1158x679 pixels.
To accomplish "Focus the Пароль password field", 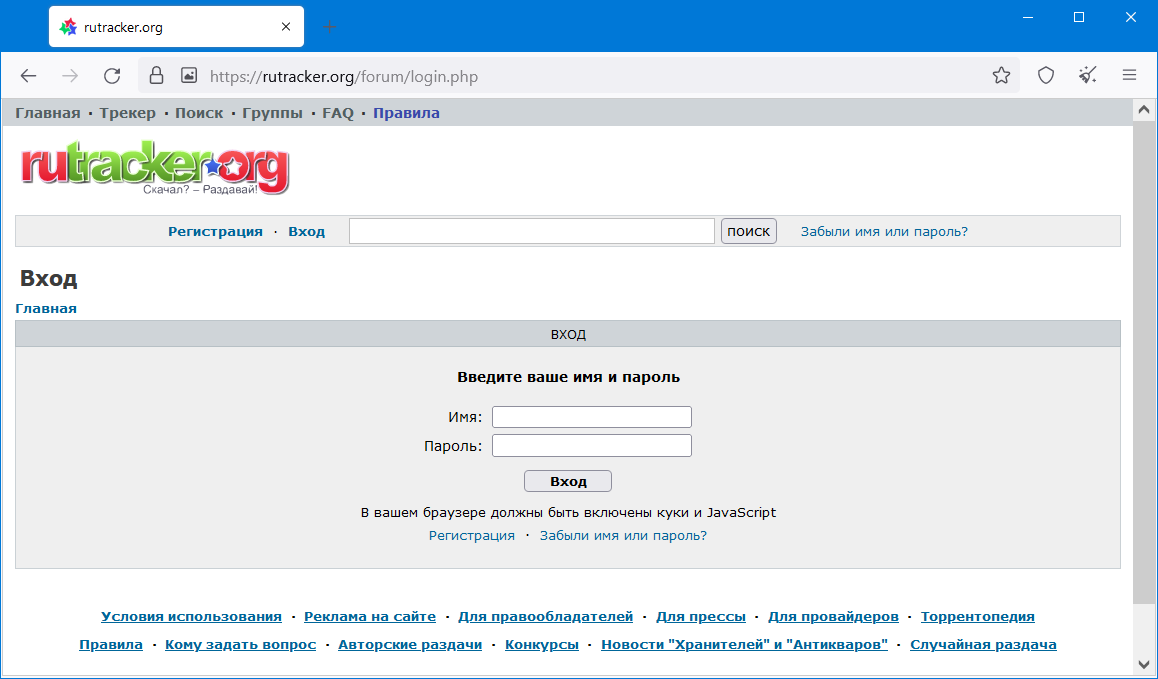I will (592, 446).
